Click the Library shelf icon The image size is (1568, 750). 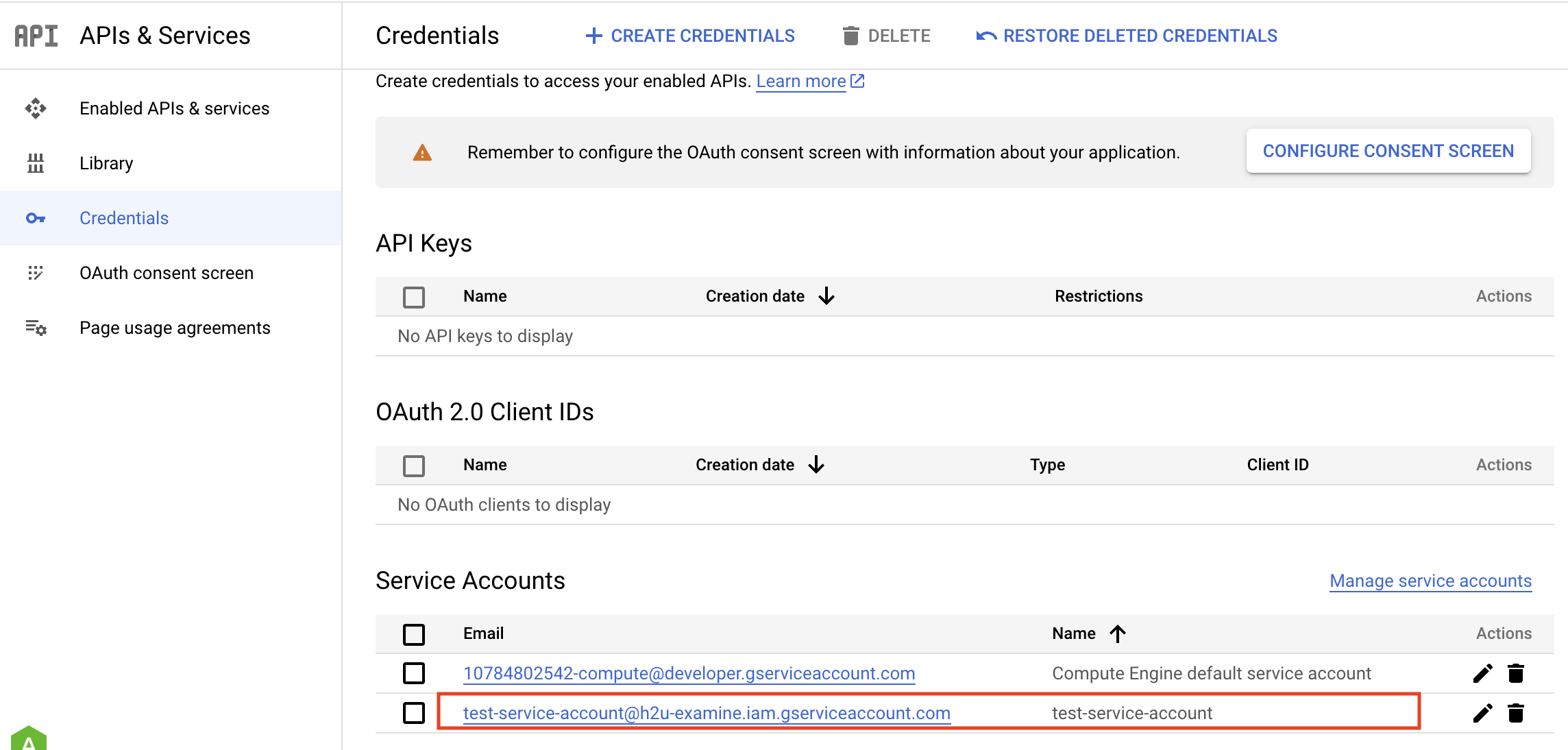click(36, 163)
